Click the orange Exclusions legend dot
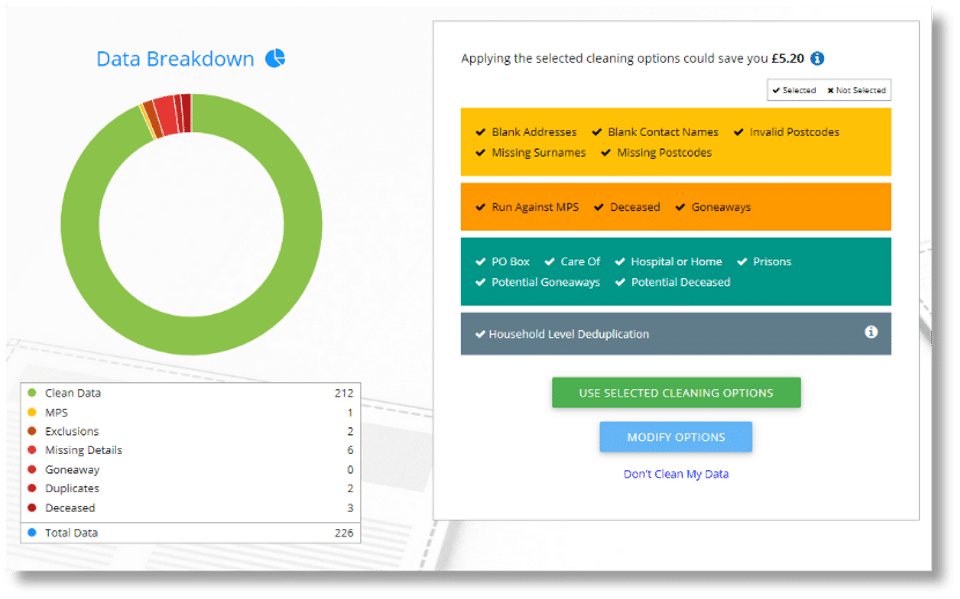This screenshot has width=960, height=599. tap(32, 431)
